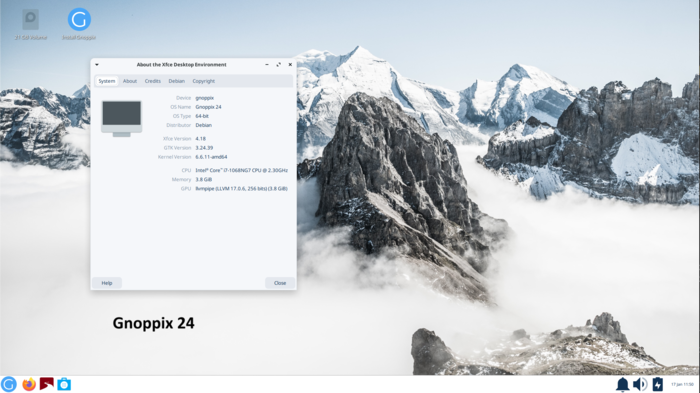Open the battery power manager icon
This screenshot has width=700, height=393.
(658, 384)
